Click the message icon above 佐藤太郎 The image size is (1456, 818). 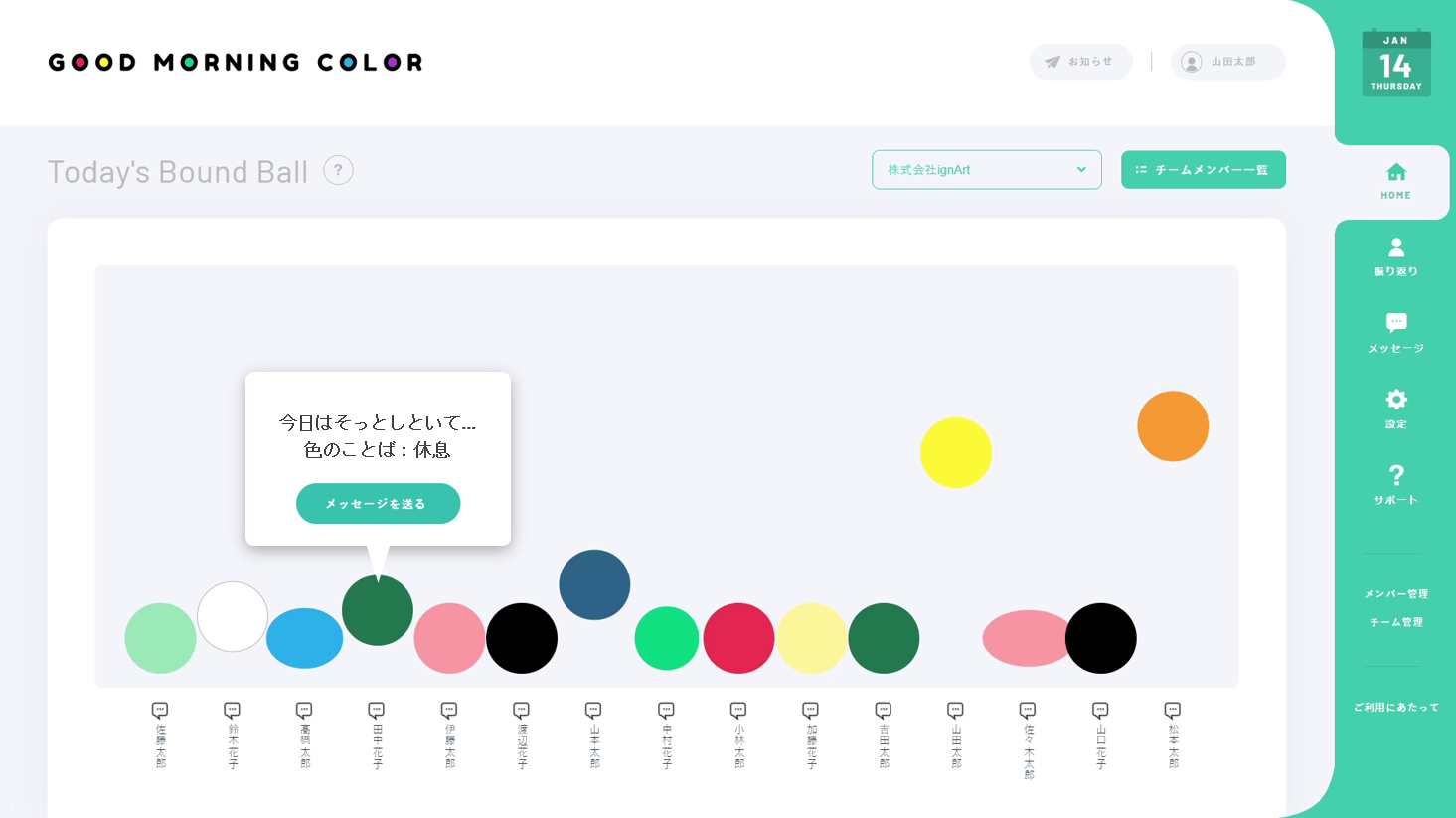(160, 710)
